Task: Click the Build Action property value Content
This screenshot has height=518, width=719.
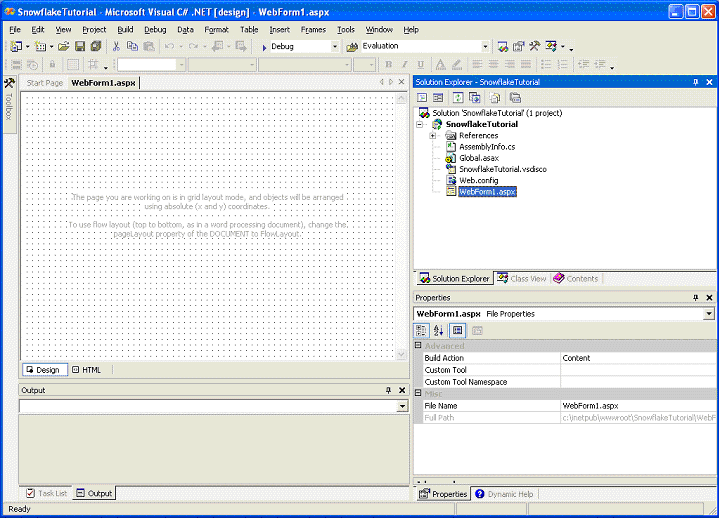Action: (x=638, y=358)
